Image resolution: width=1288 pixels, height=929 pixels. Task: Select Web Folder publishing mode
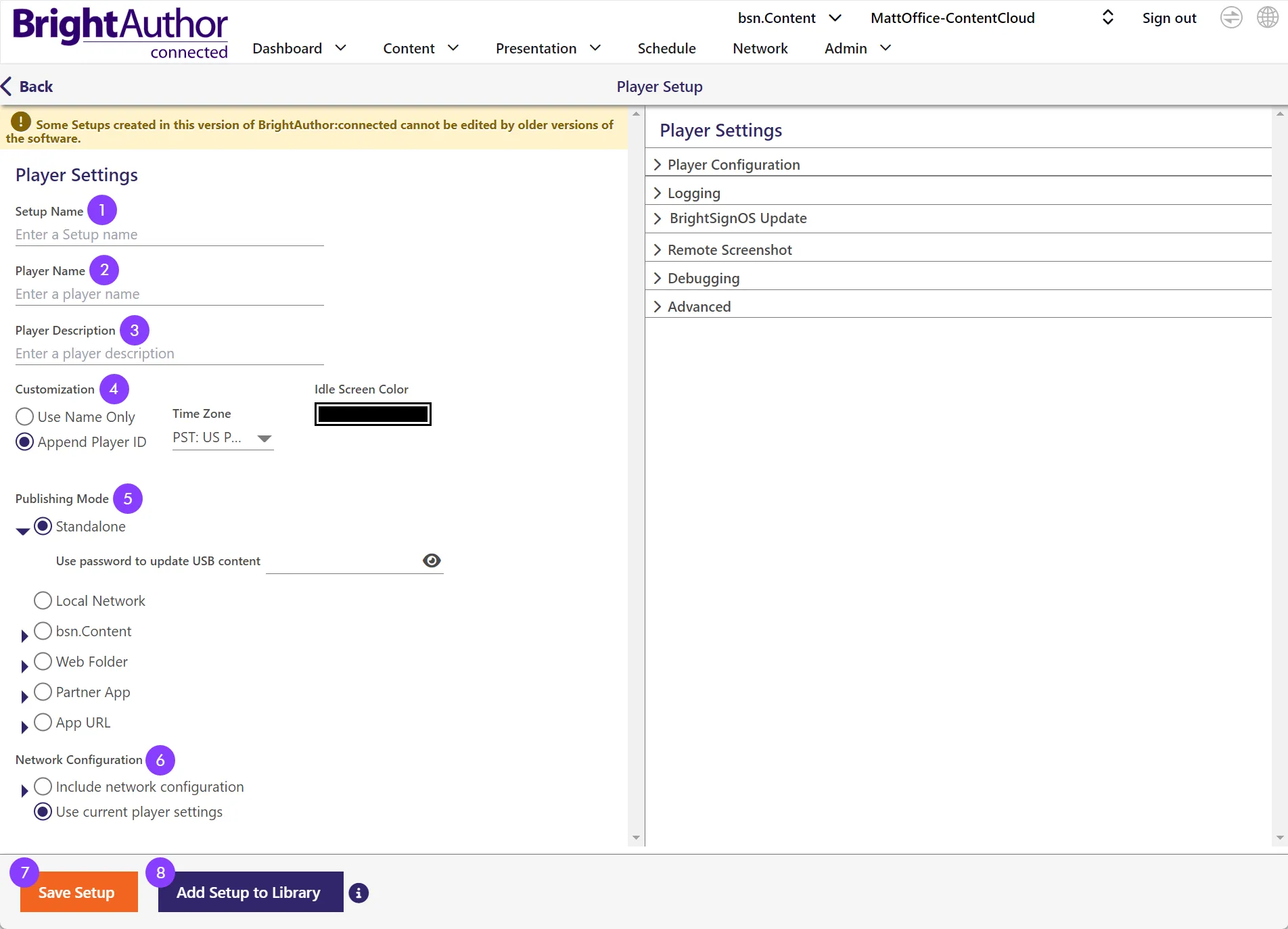(43, 661)
